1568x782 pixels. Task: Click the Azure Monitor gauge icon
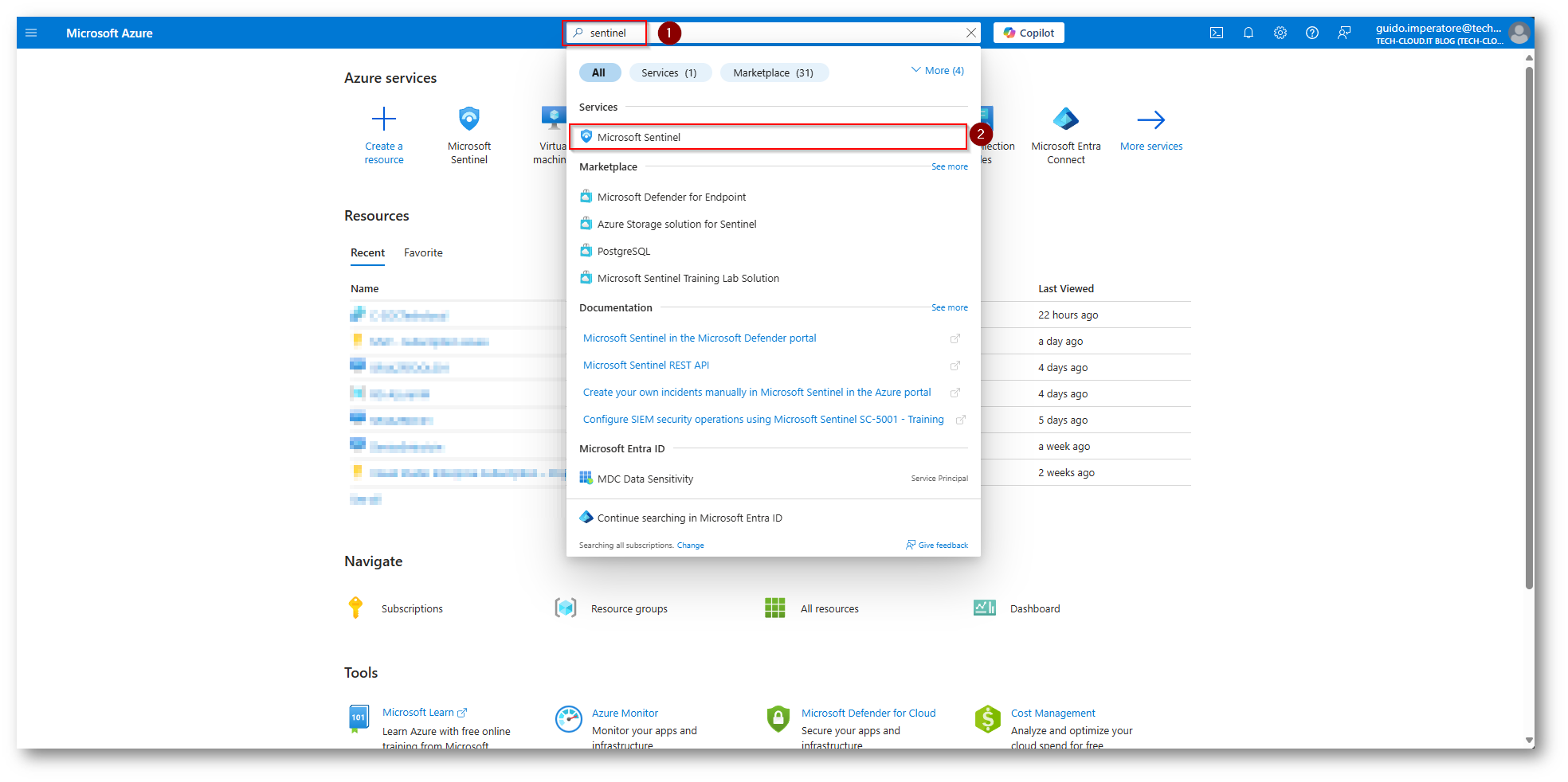tap(569, 718)
